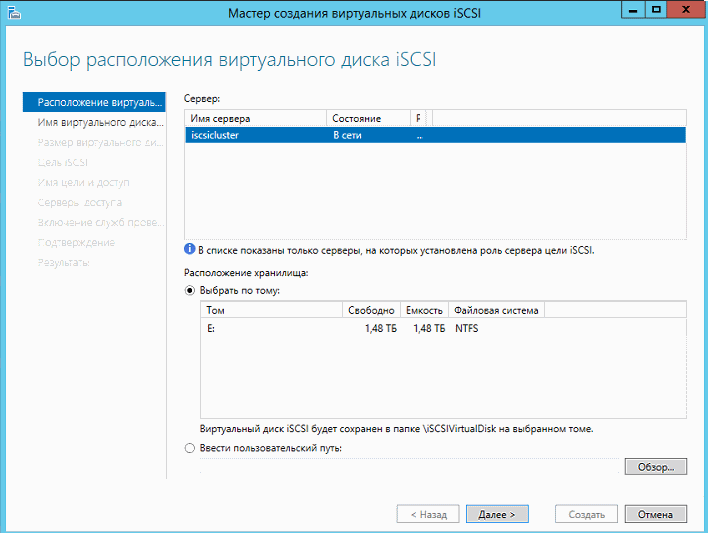Maximize the iSCSI wizard window
Viewport: 708px width, 533px height.
point(656,9)
